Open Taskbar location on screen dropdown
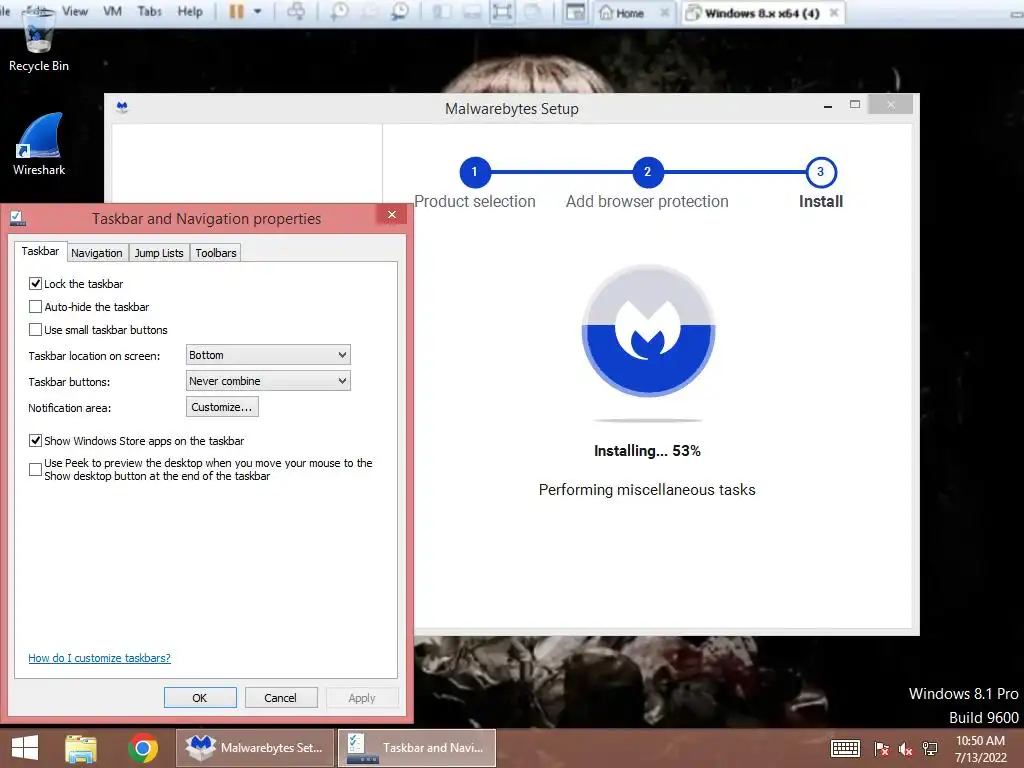 pos(268,355)
